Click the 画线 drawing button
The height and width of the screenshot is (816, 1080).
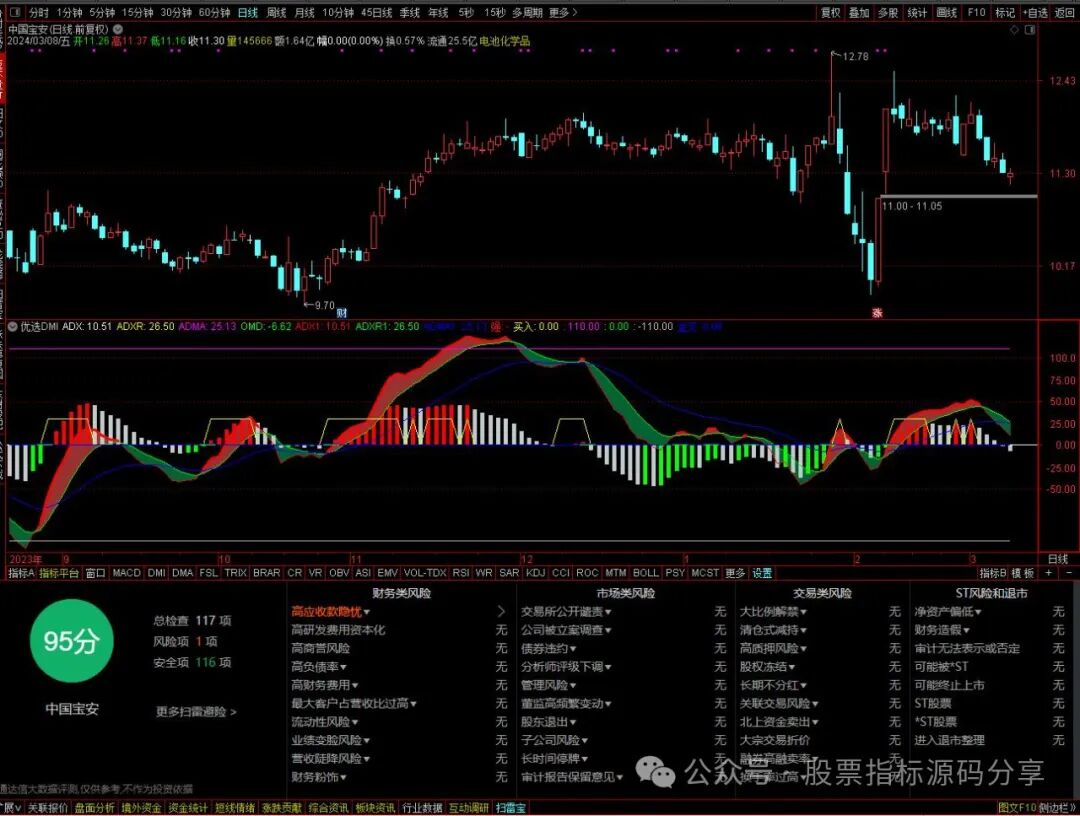(x=947, y=12)
